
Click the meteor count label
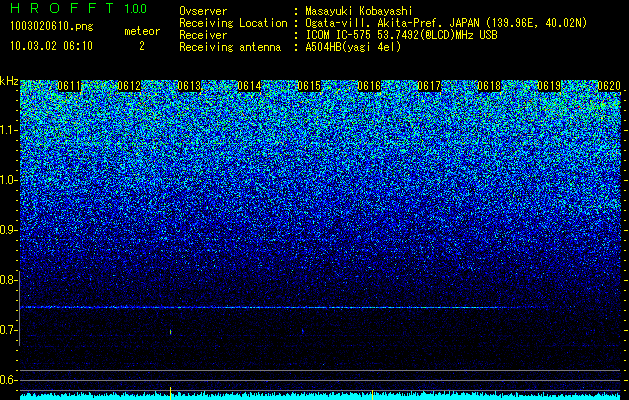point(142,31)
